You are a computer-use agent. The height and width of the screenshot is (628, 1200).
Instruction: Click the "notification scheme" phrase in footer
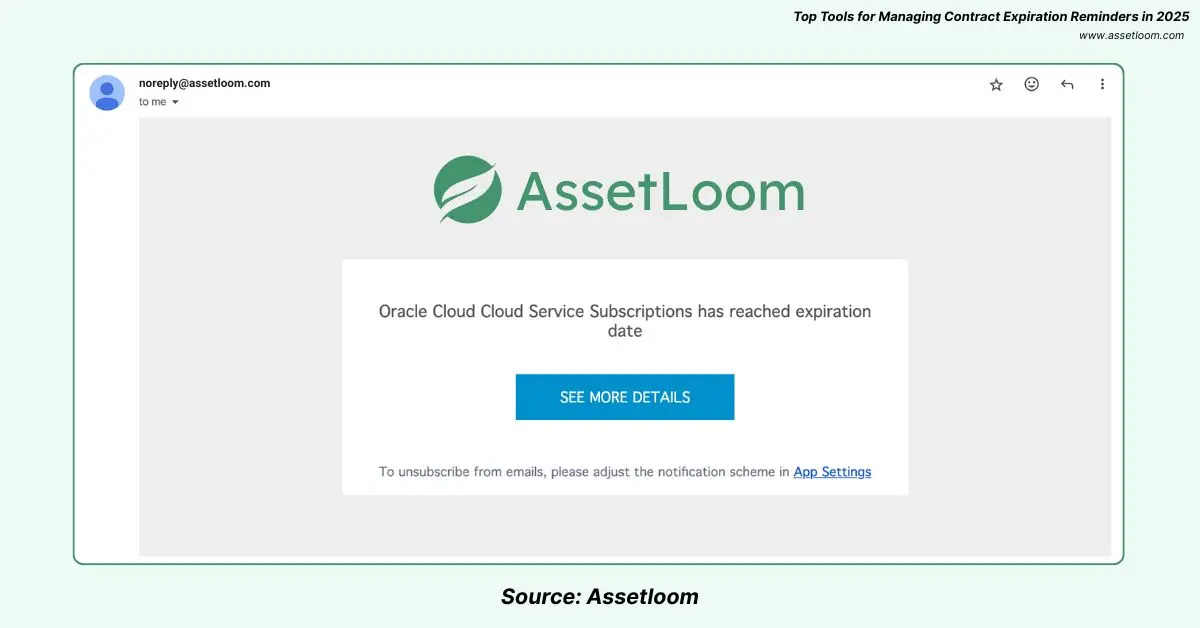click(716, 472)
